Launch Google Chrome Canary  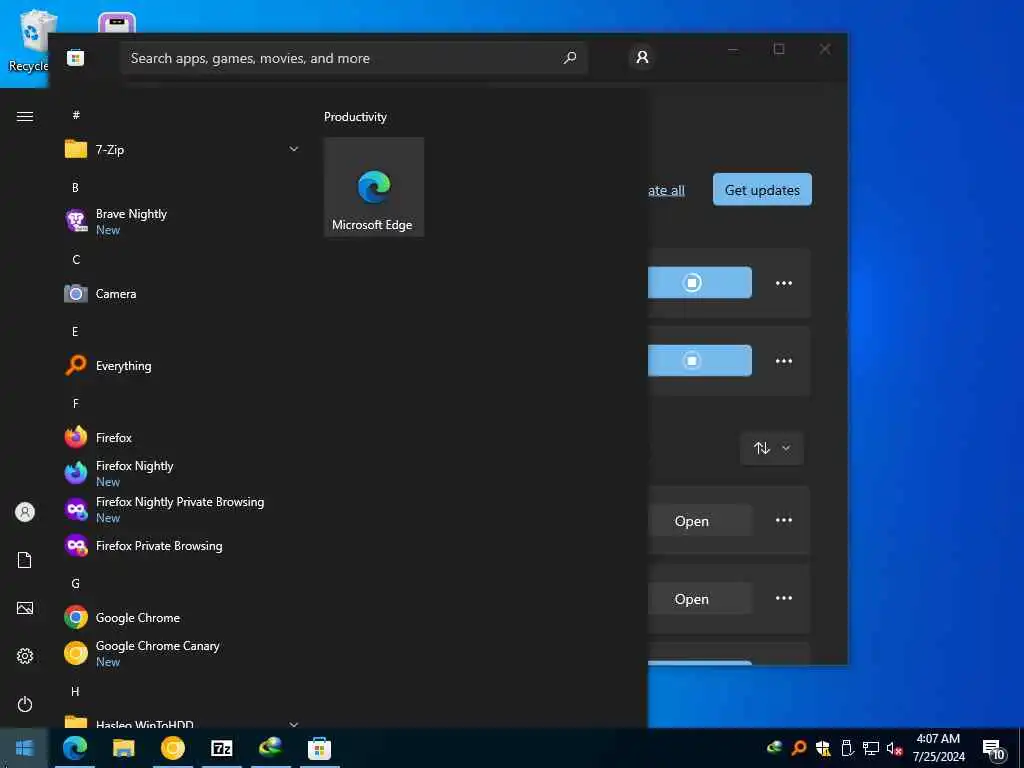(x=182, y=653)
